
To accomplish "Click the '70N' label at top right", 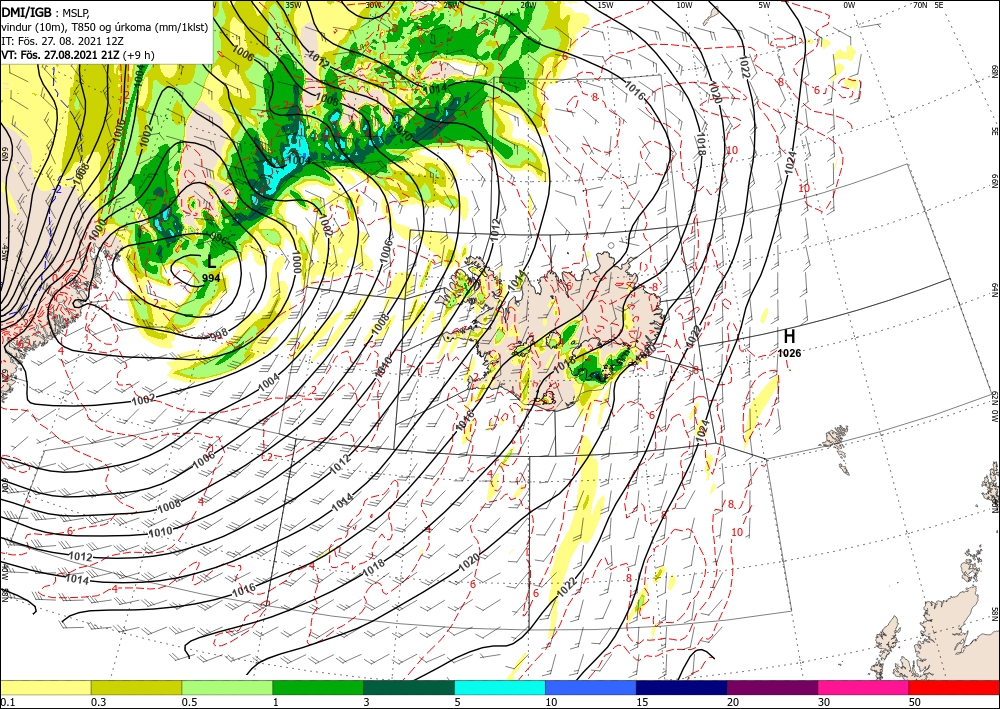I will pyautogui.click(x=920, y=5).
